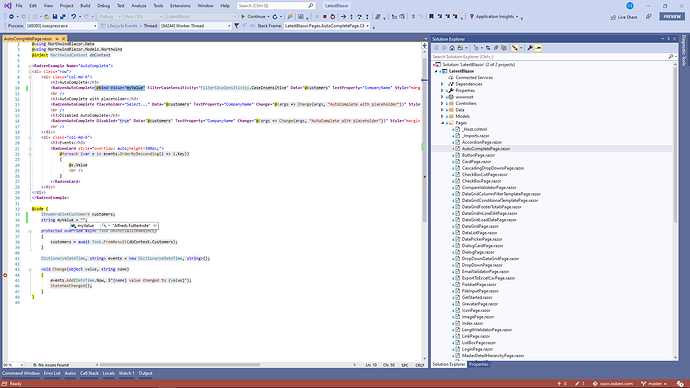The width and height of the screenshot is (690, 388).
Task: Click the Step Out debug icon
Action: point(367,16)
